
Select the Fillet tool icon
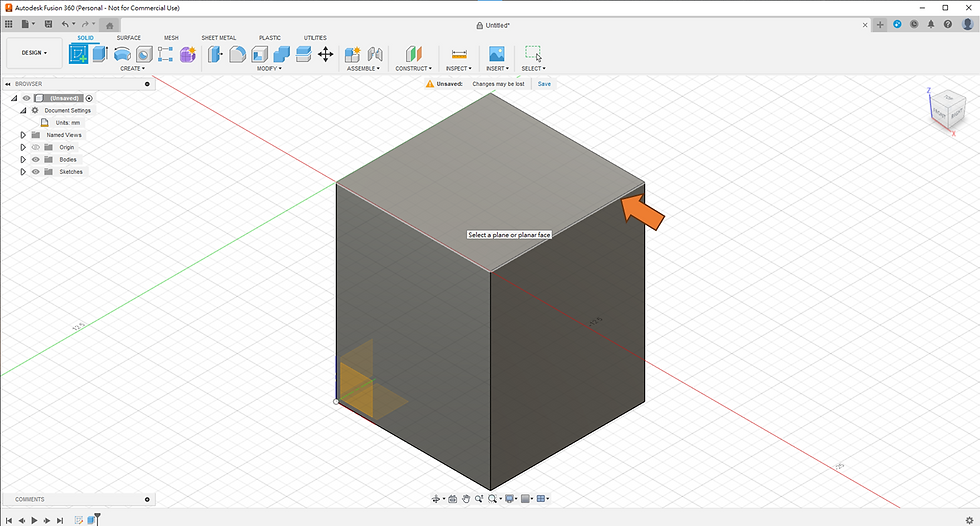pos(238,54)
